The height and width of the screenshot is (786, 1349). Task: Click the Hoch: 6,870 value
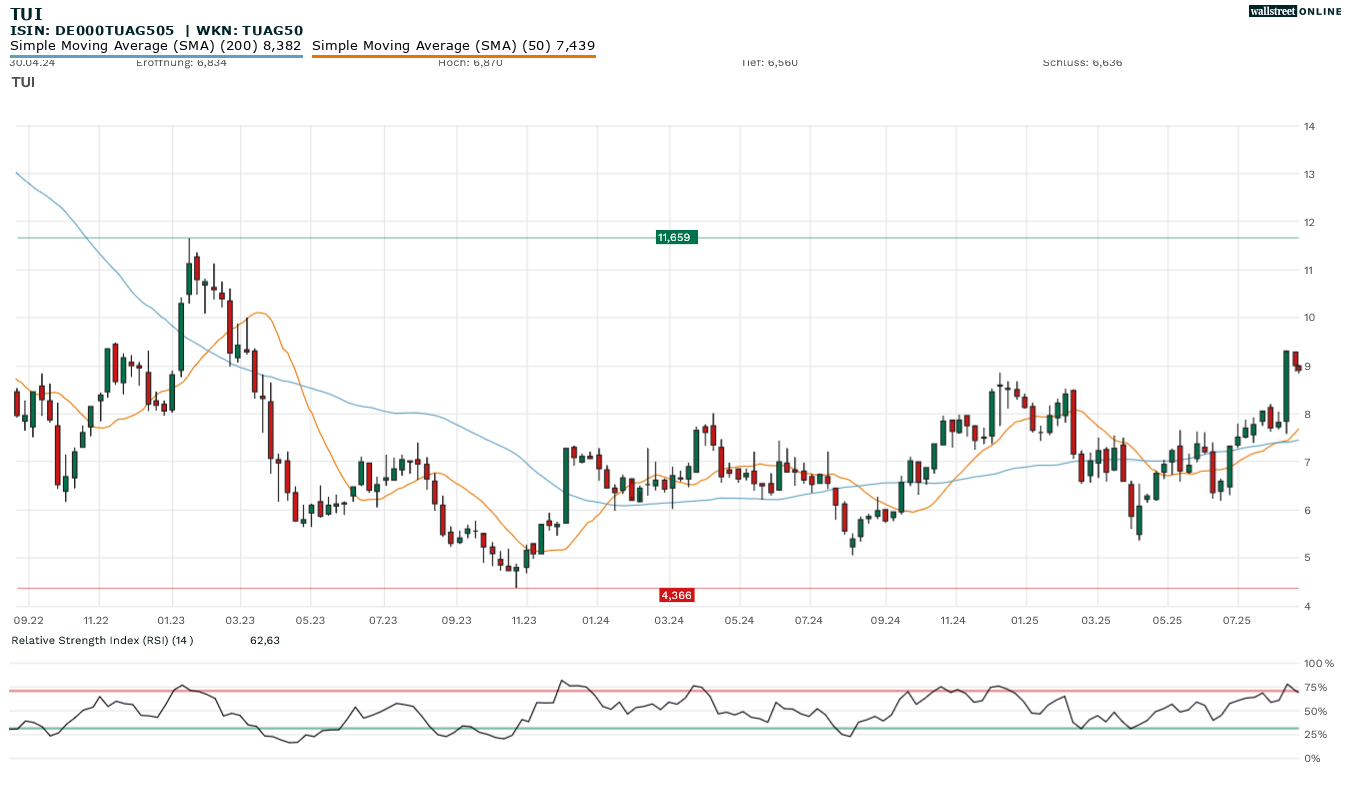470,62
